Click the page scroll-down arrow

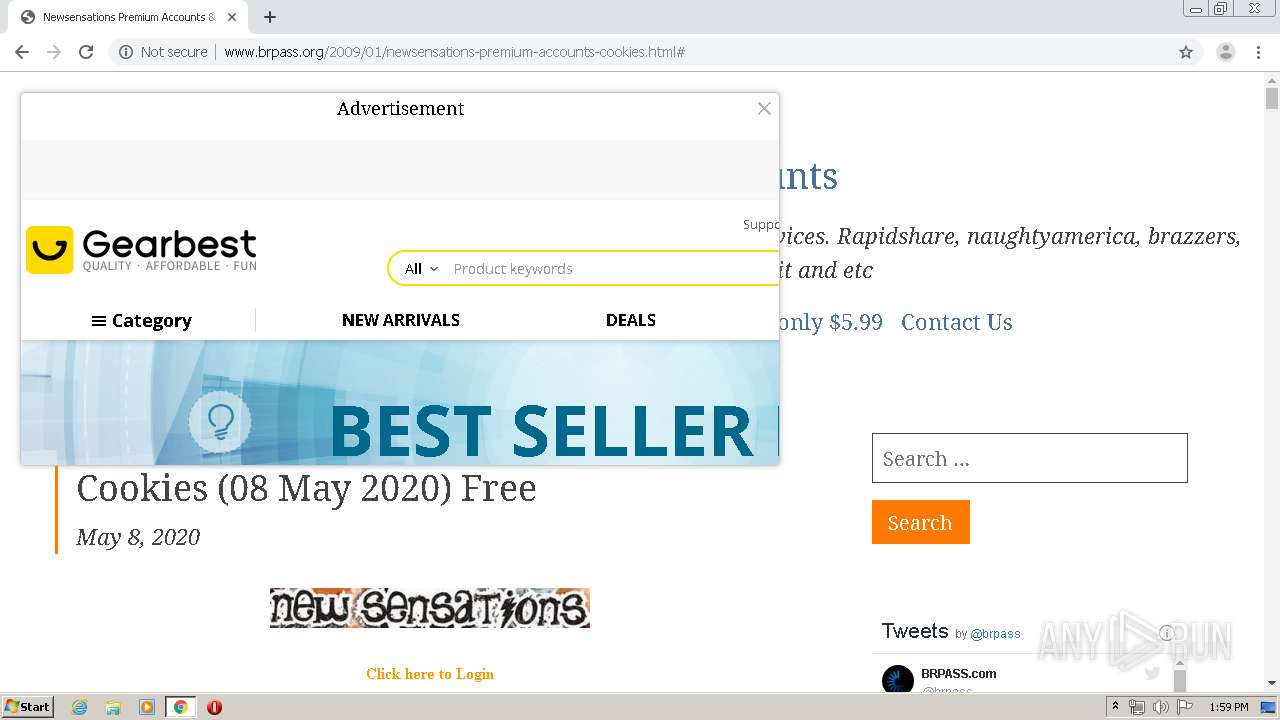(x=1272, y=684)
